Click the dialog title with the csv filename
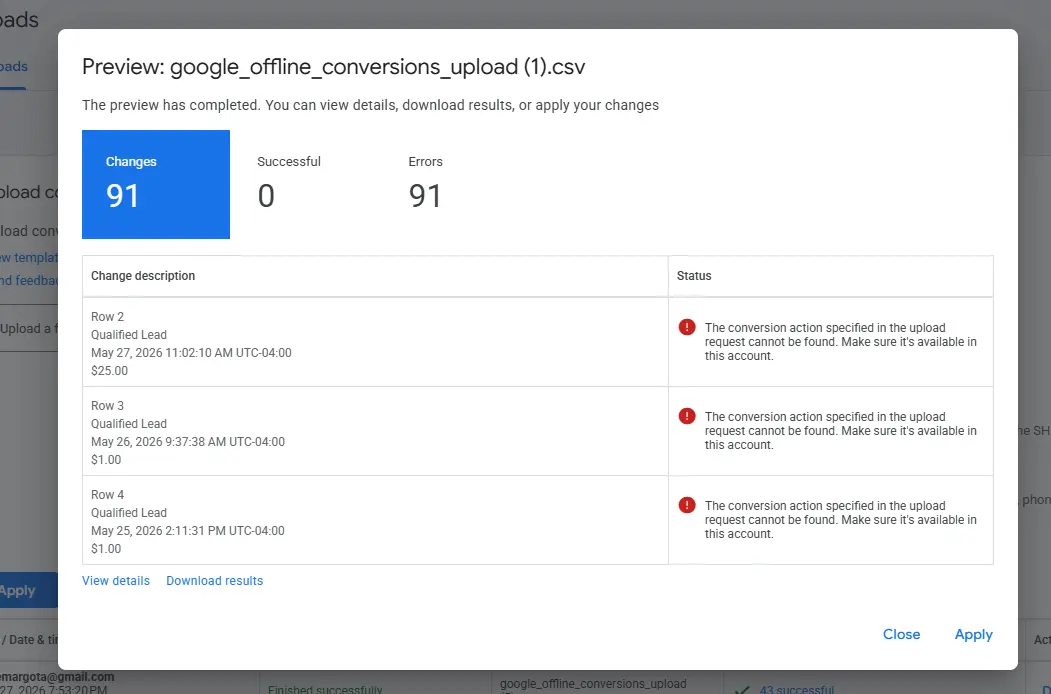Screen dimensions: 1051x694 (334, 67)
